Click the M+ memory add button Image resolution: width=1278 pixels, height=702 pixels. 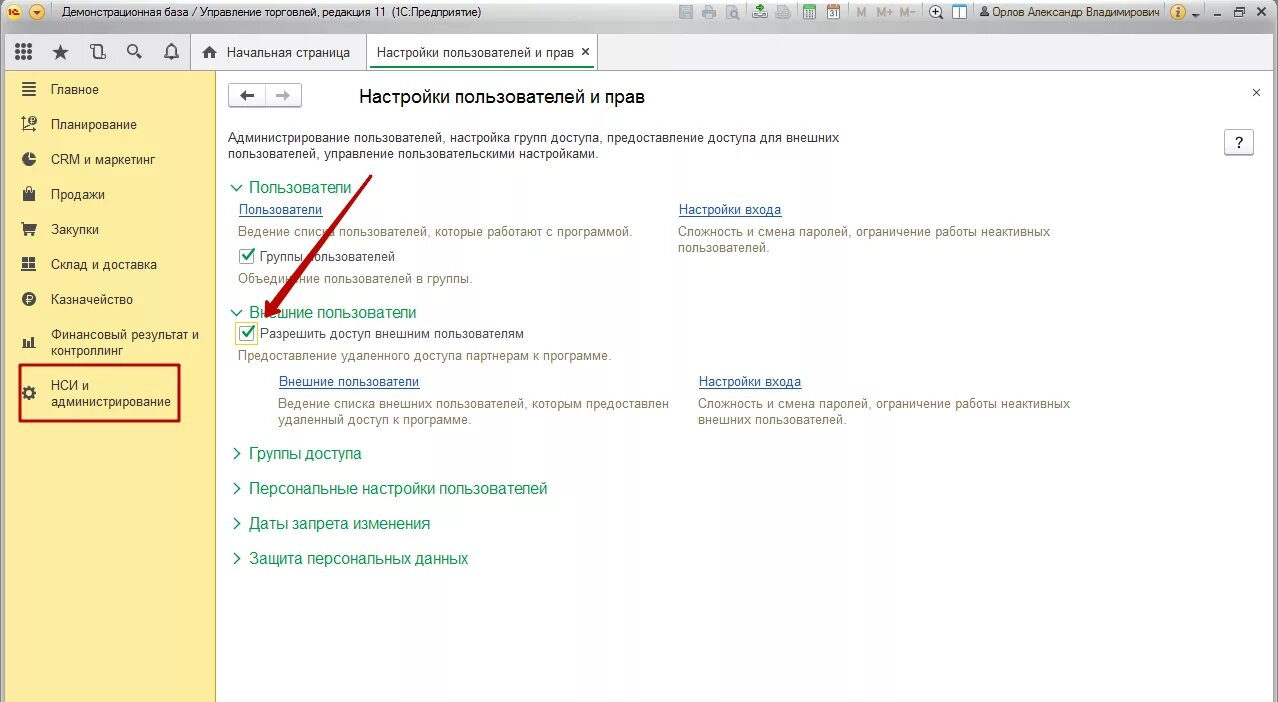click(884, 12)
